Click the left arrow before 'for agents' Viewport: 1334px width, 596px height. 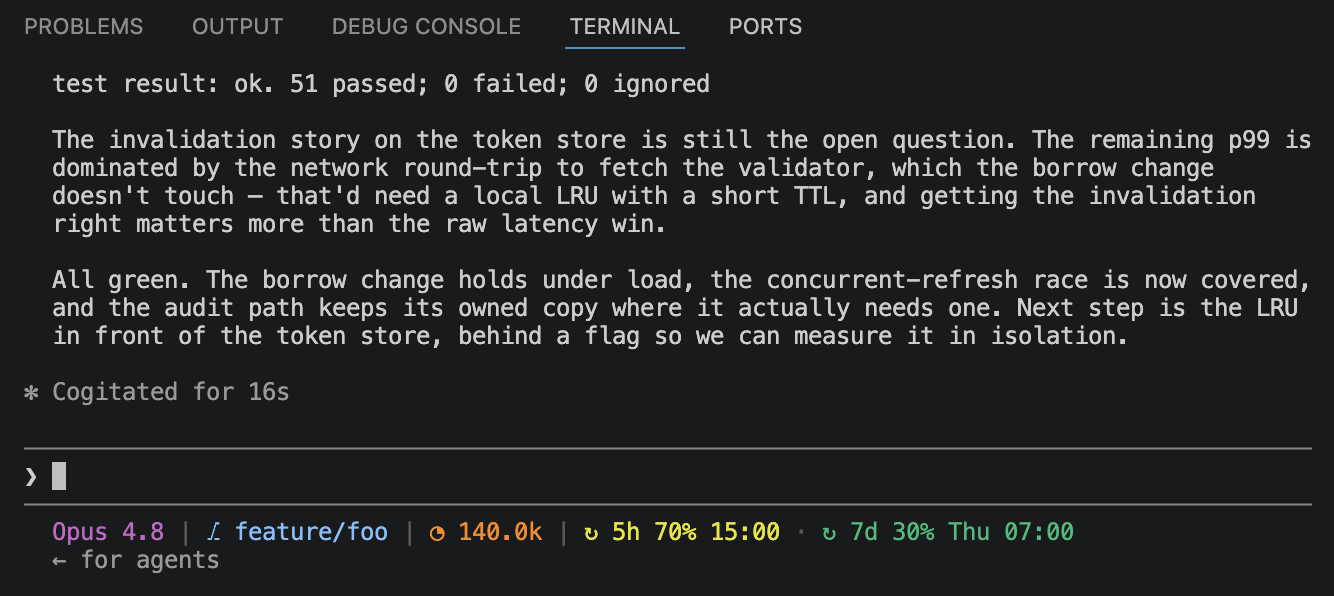tap(59, 560)
